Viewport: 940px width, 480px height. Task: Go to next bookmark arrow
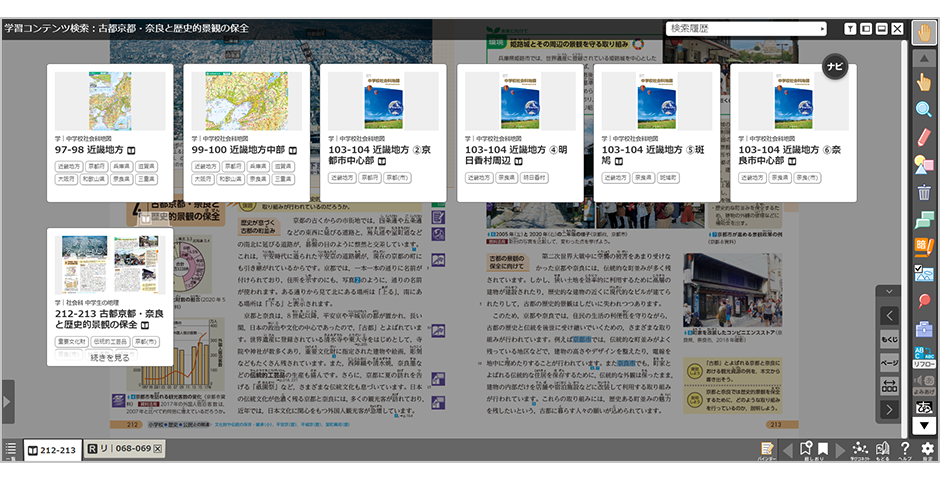(840, 449)
